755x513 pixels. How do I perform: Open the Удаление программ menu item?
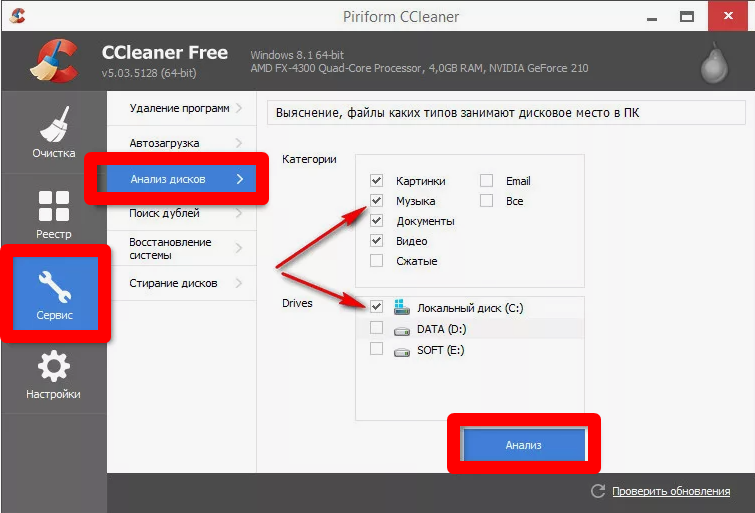[x=182, y=108]
